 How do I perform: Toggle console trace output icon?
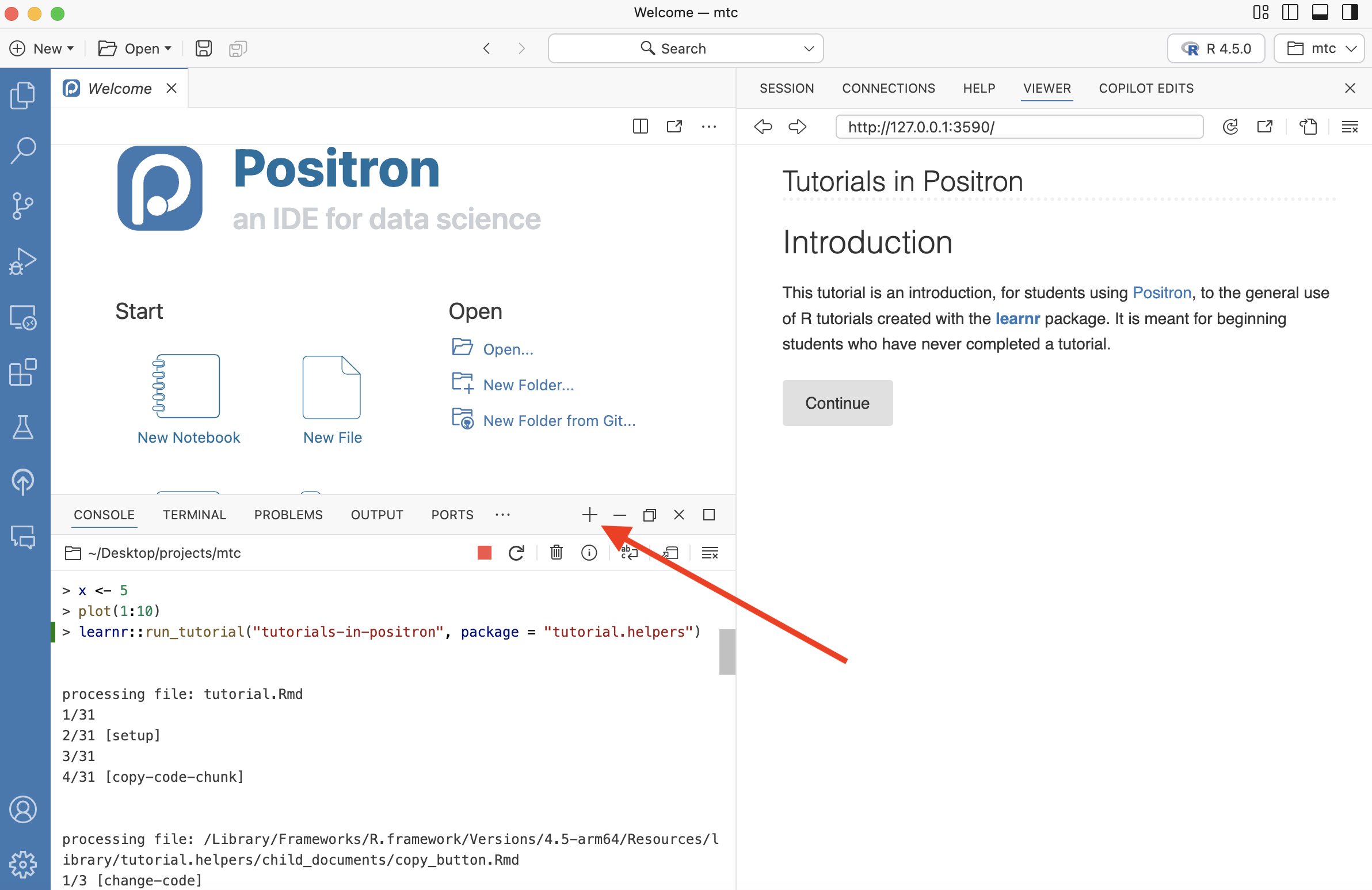coord(670,553)
